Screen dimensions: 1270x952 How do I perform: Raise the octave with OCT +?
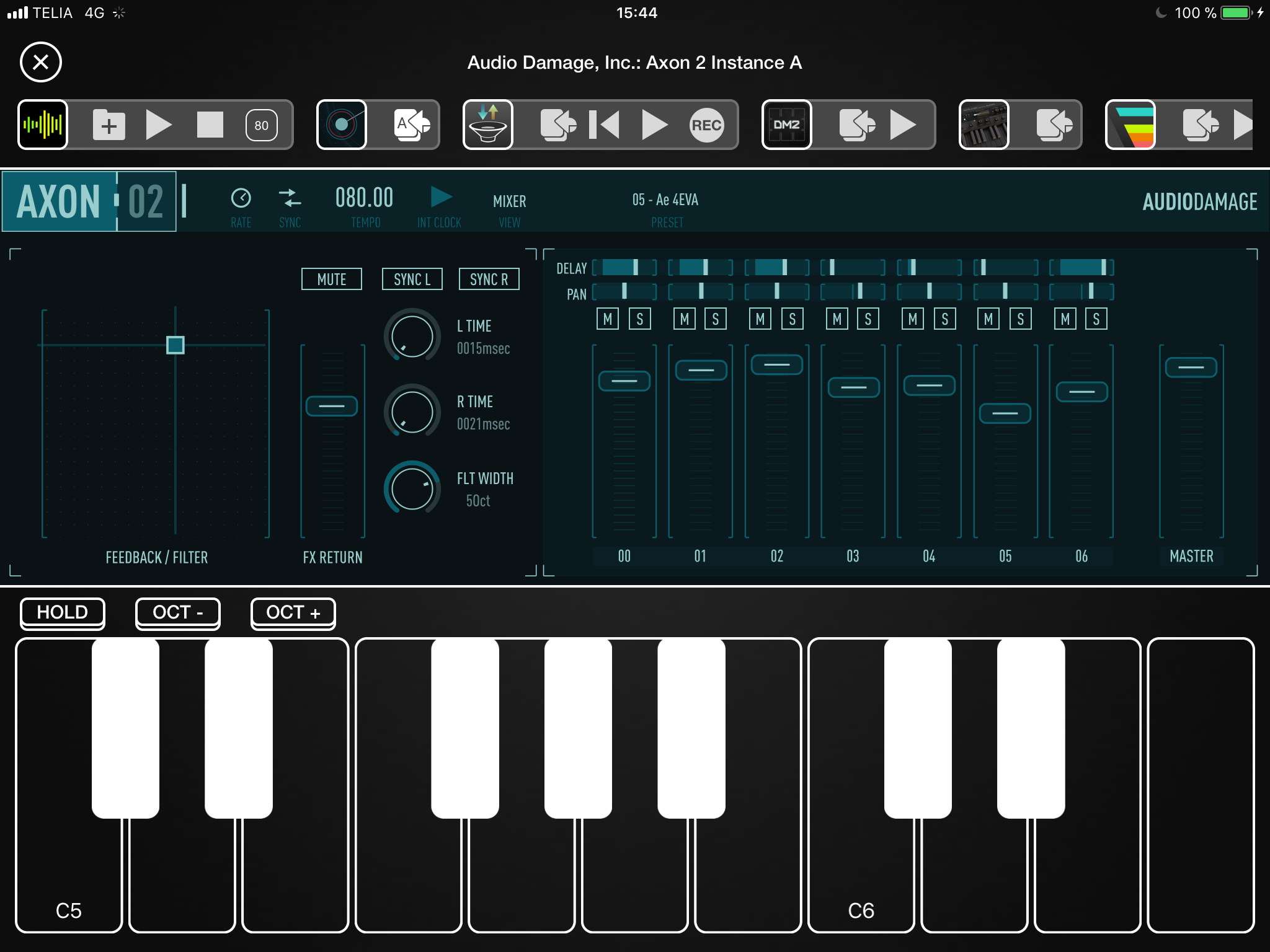pyautogui.click(x=293, y=612)
